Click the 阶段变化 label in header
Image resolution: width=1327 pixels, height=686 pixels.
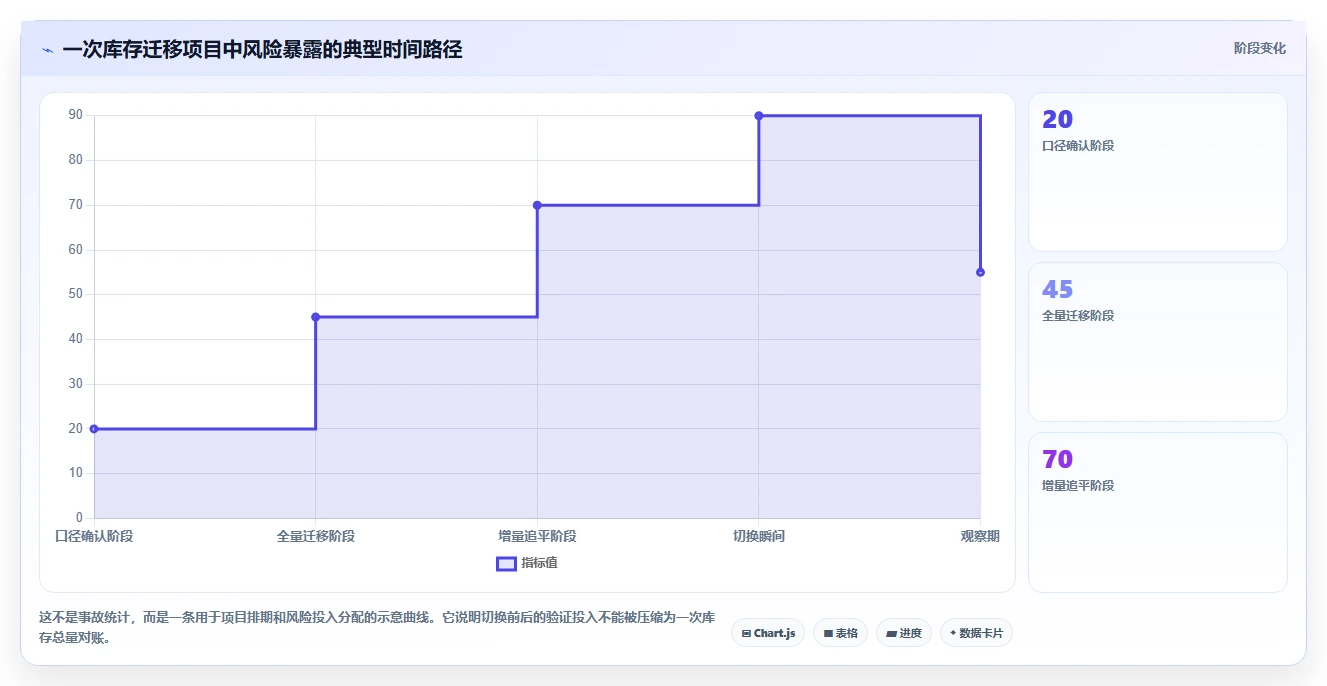pos(1259,48)
